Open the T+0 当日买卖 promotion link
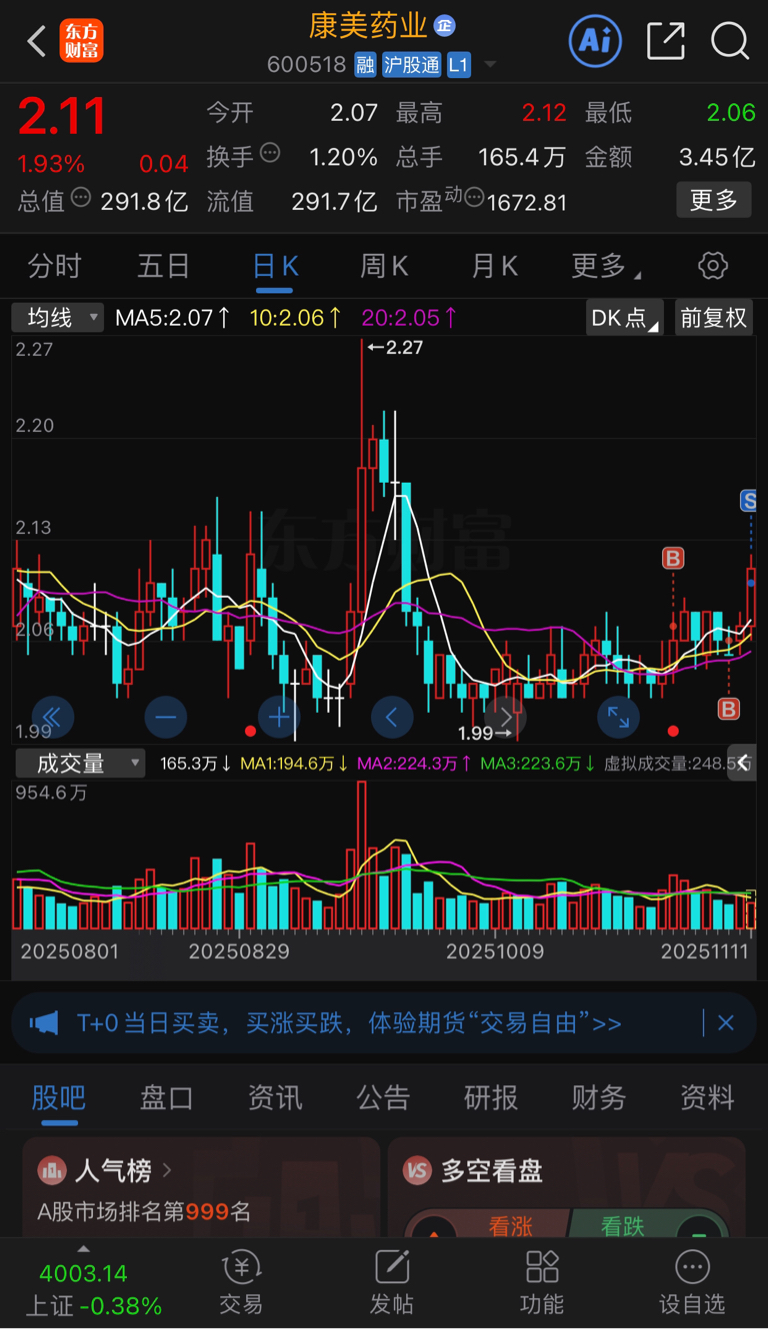This screenshot has height=1329, width=768. point(349,1023)
